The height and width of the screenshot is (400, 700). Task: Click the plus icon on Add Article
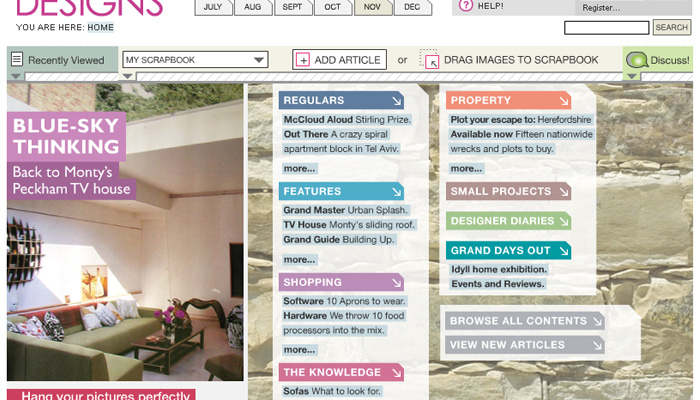click(x=303, y=60)
